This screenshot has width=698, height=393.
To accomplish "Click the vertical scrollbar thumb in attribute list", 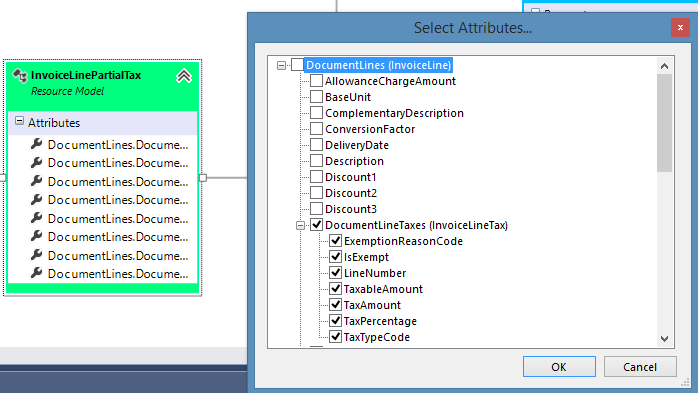I will [664, 123].
